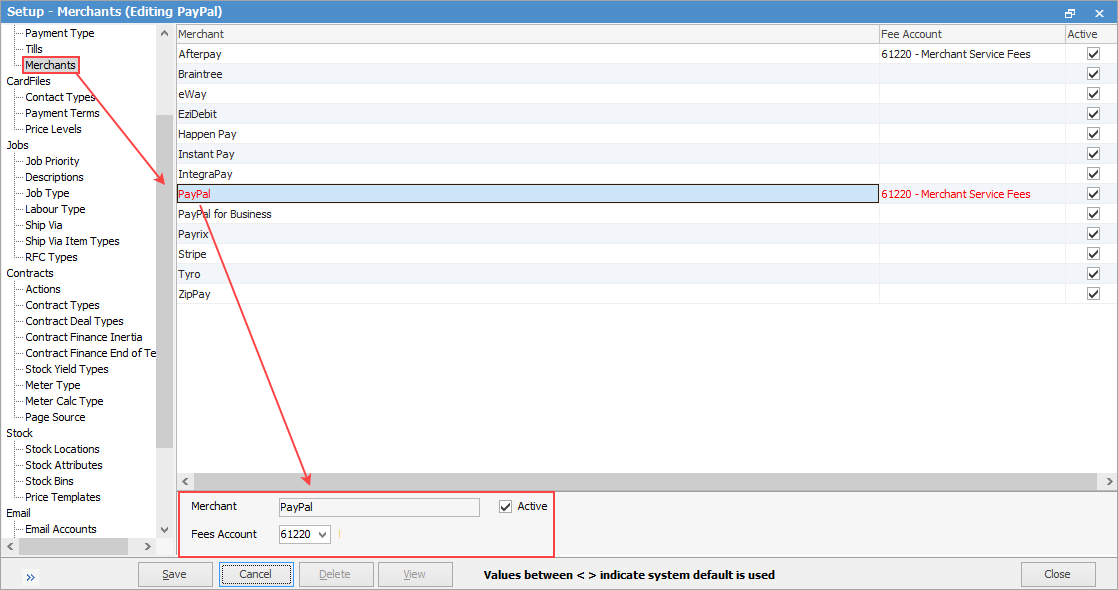1118x590 pixels.
Task: Click the tree panel vertical scrollbar thumb
Action: 165,281
